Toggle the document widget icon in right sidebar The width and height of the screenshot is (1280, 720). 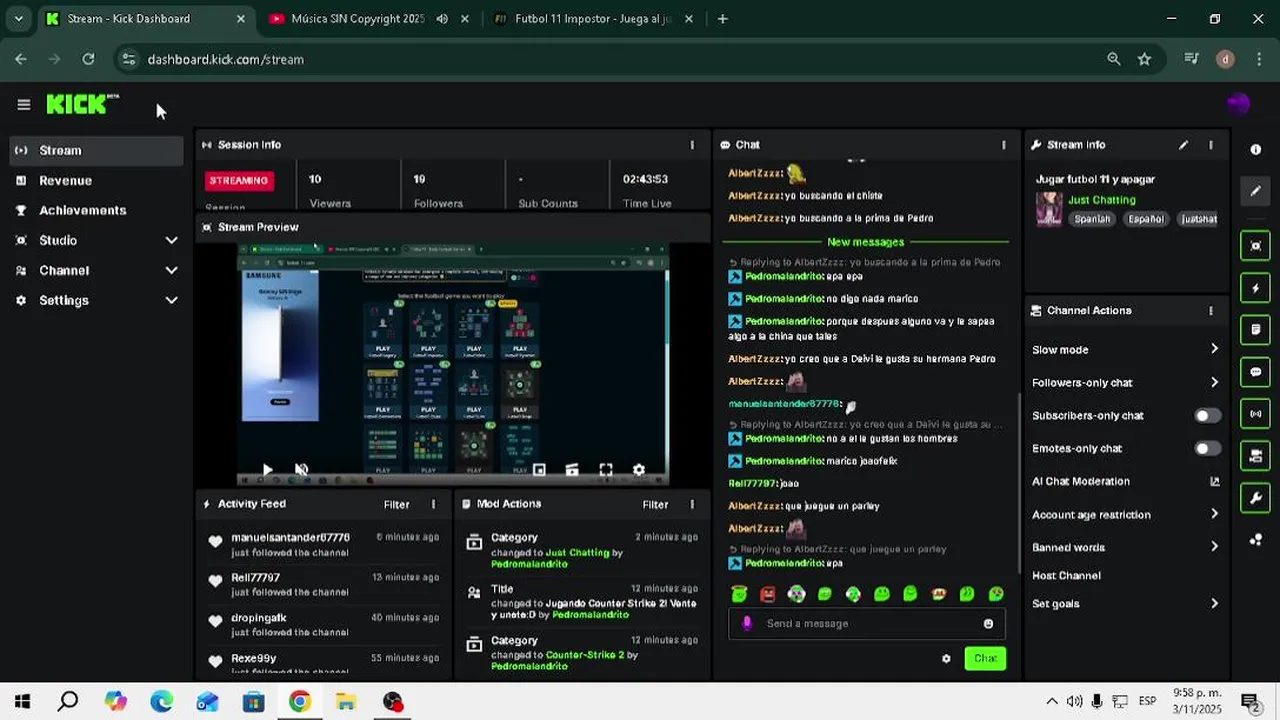pyautogui.click(x=1256, y=329)
